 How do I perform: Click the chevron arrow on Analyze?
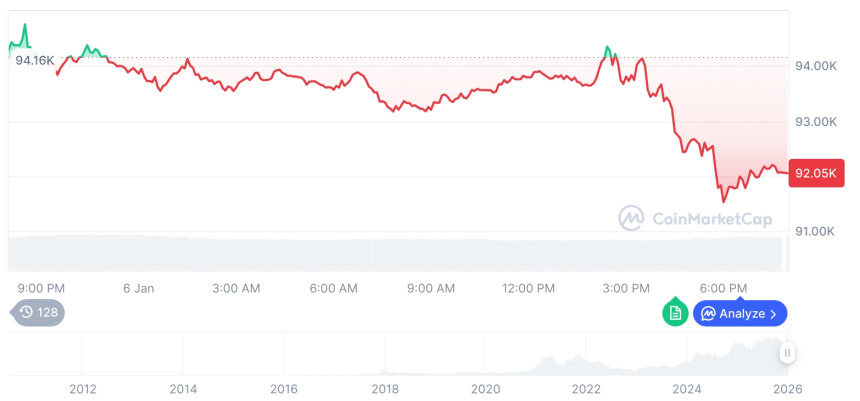[x=773, y=314]
